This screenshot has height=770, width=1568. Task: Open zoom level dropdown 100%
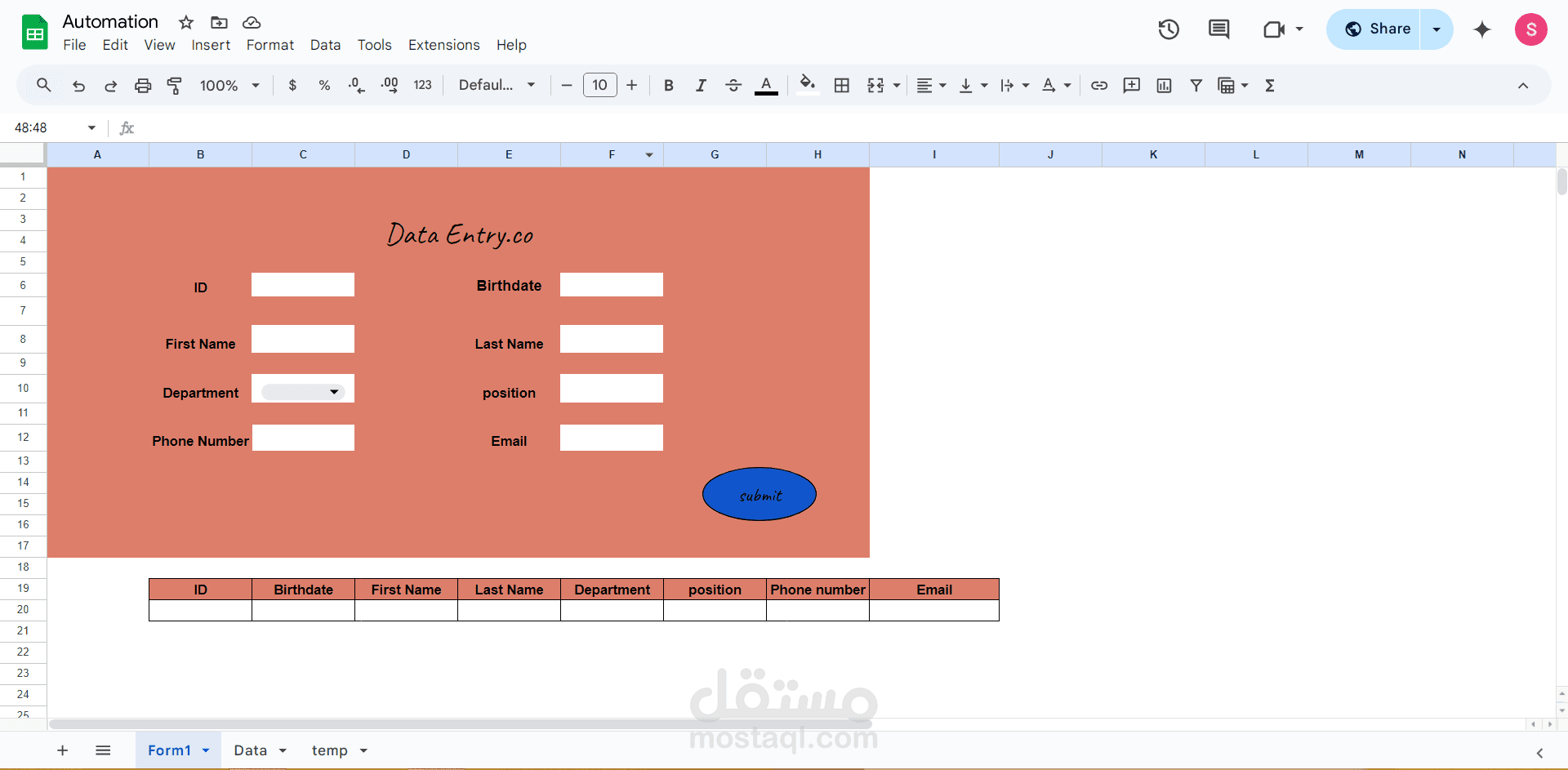229,86
